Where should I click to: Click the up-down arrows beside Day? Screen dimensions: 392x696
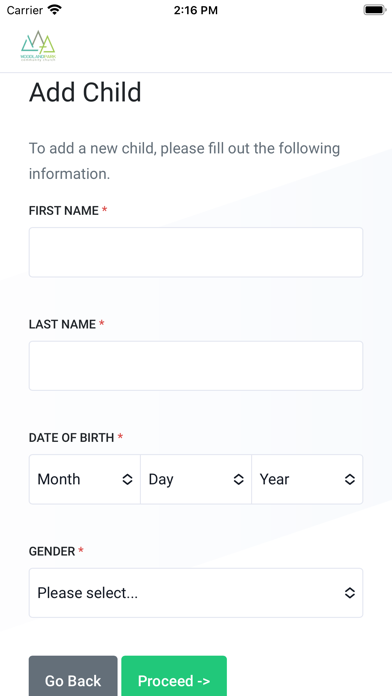239,479
